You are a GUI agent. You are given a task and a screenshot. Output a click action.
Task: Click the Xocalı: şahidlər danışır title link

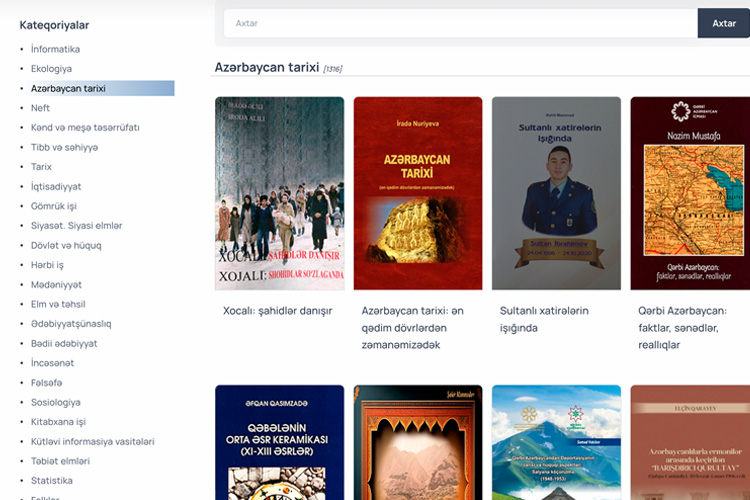277,311
